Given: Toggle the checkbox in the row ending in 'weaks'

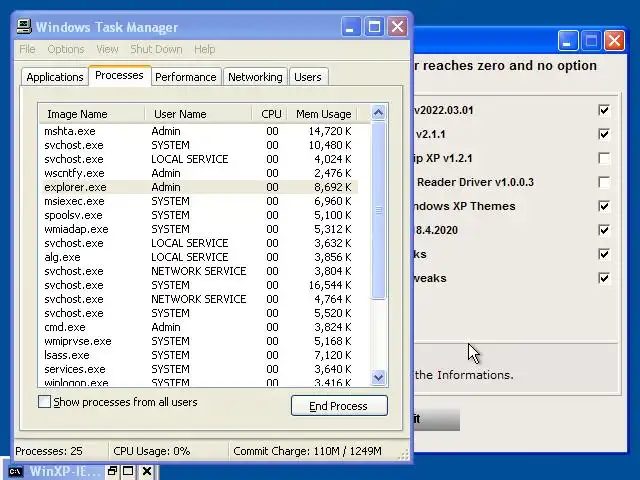Looking at the screenshot, I should click(604, 278).
